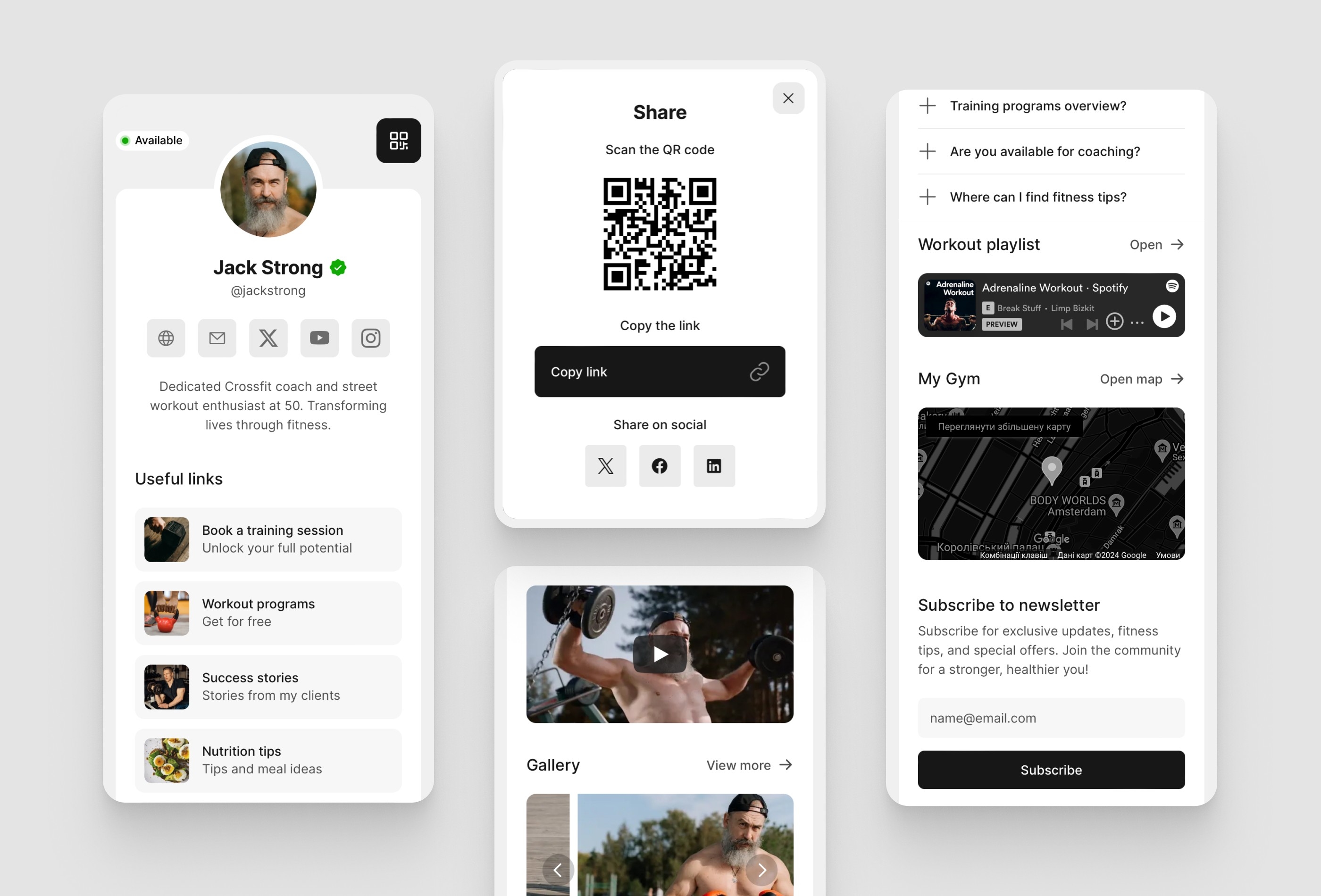Click the copy link icon in share dialog
The width and height of the screenshot is (1321, 896).
[x=759, y=372]
